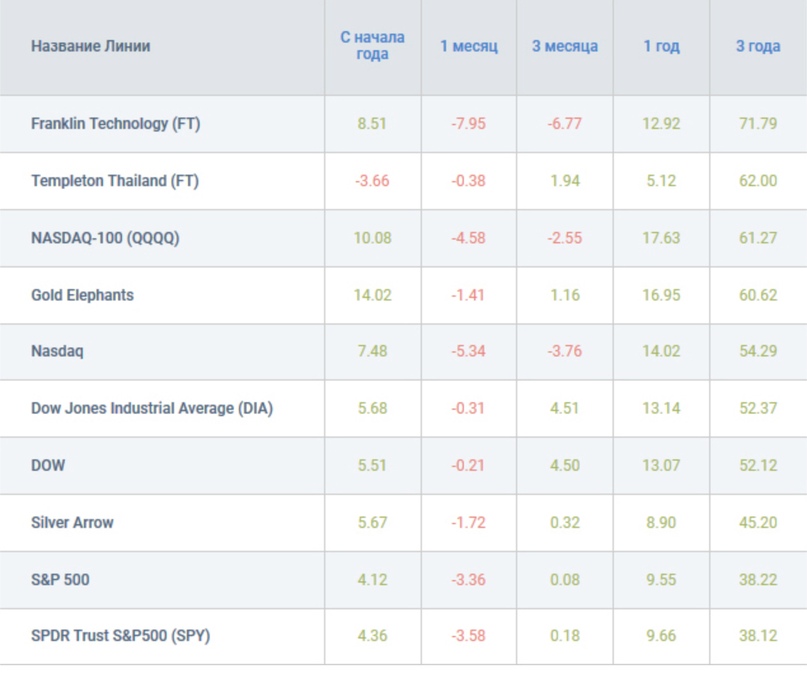This screenshot has height=676, width=807.
Task: Click Templeton Thailand year-to-date value -3.66
Action: click(x=372, y=181)
